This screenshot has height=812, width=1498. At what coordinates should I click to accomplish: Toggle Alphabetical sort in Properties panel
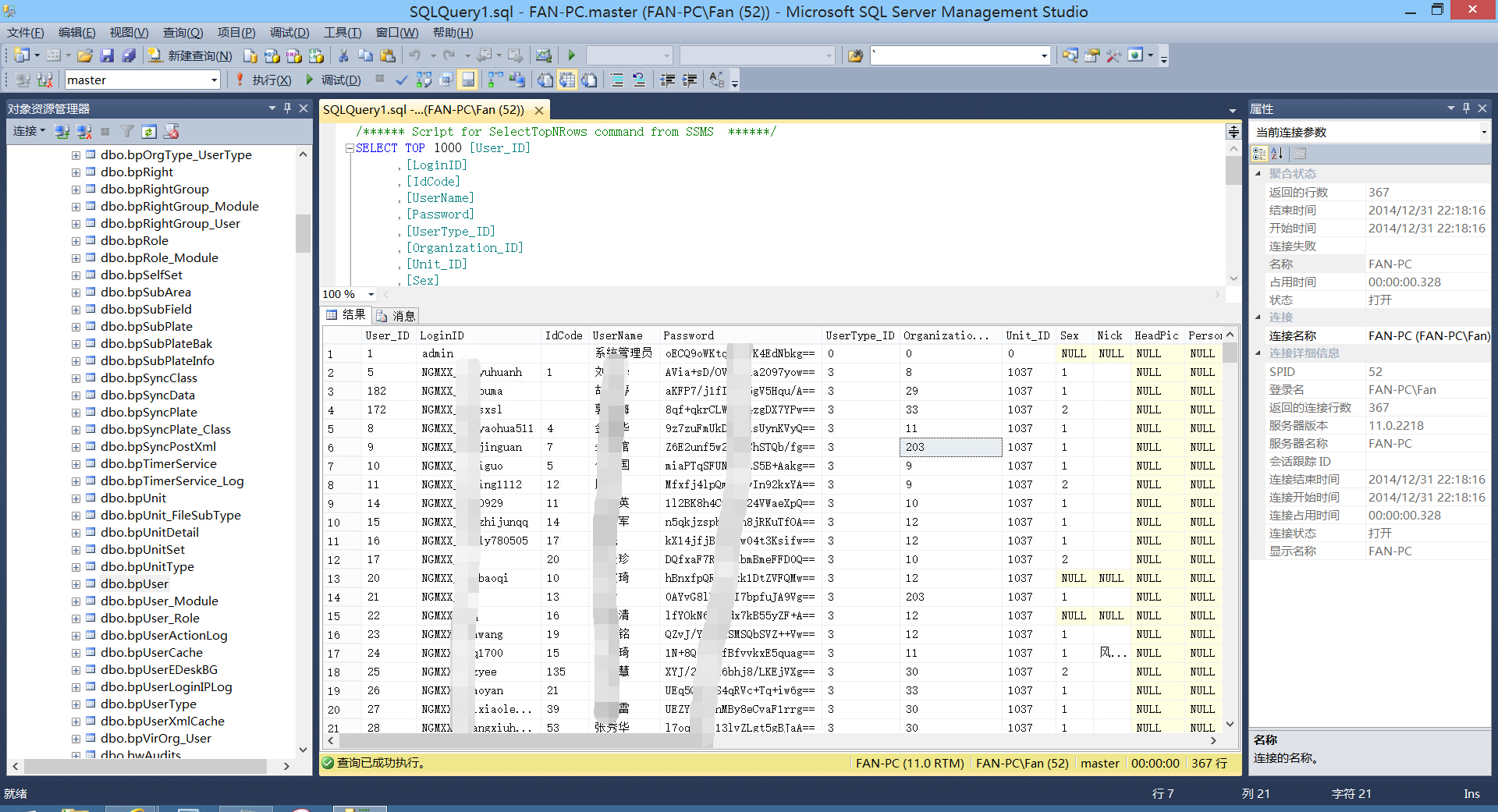coord(1276,154)
